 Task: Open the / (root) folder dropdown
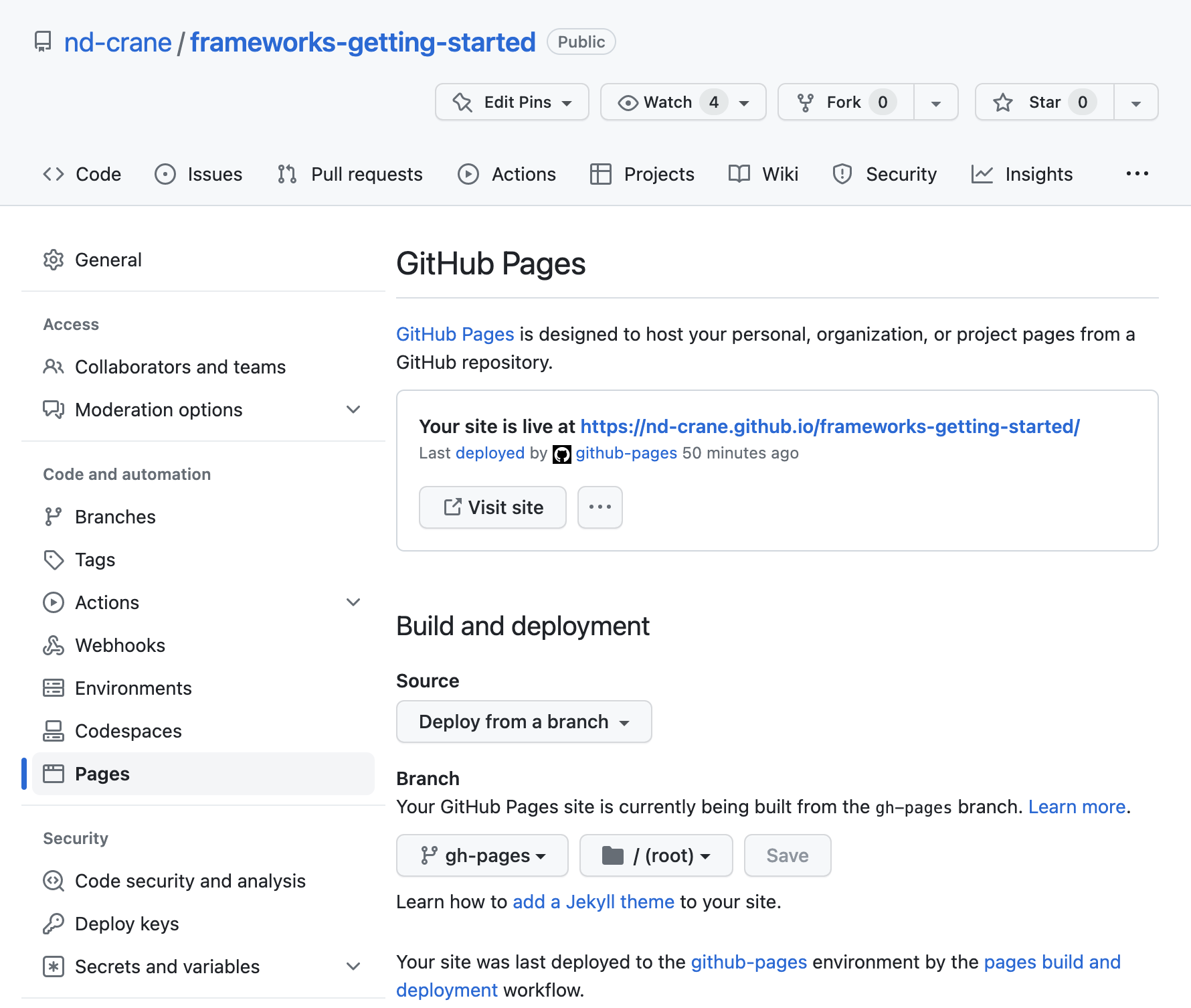656,855
